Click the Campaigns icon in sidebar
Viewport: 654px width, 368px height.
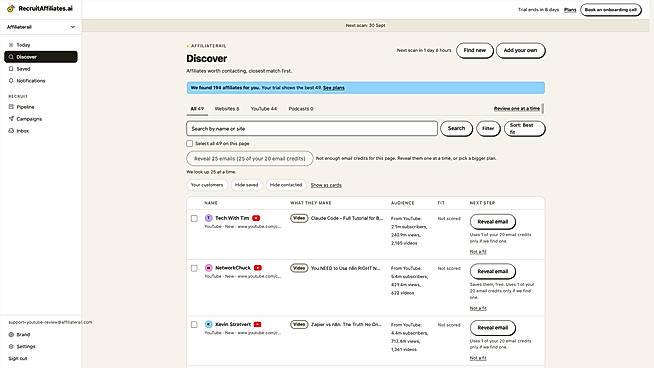pyautogui.click(x=11, y=119)
